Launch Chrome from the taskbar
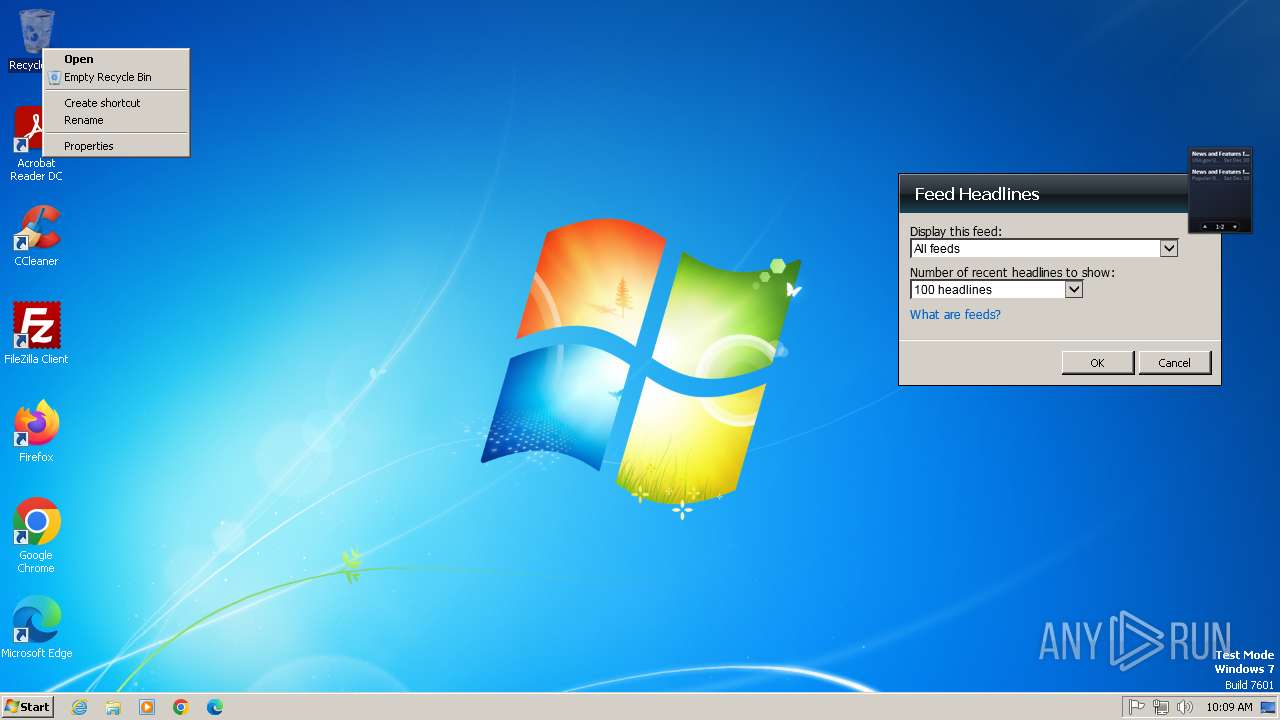1280x720 pixels. point(181,707)
